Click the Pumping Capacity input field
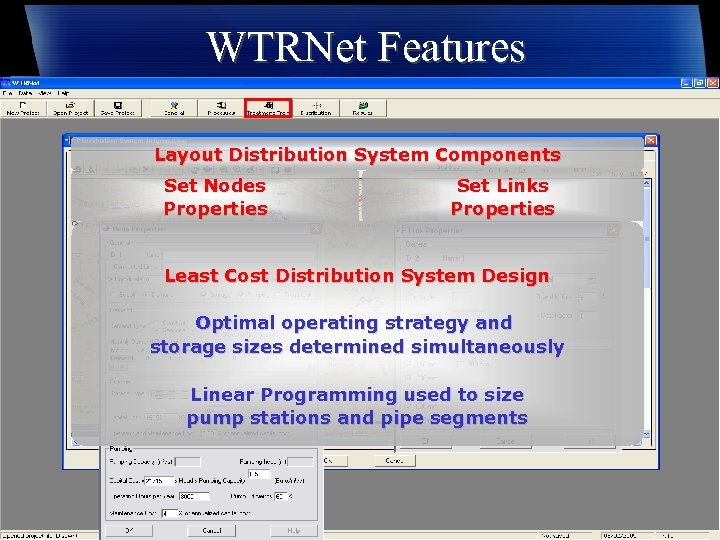This screenshot has width=720, height=540. tap(188, 462)
